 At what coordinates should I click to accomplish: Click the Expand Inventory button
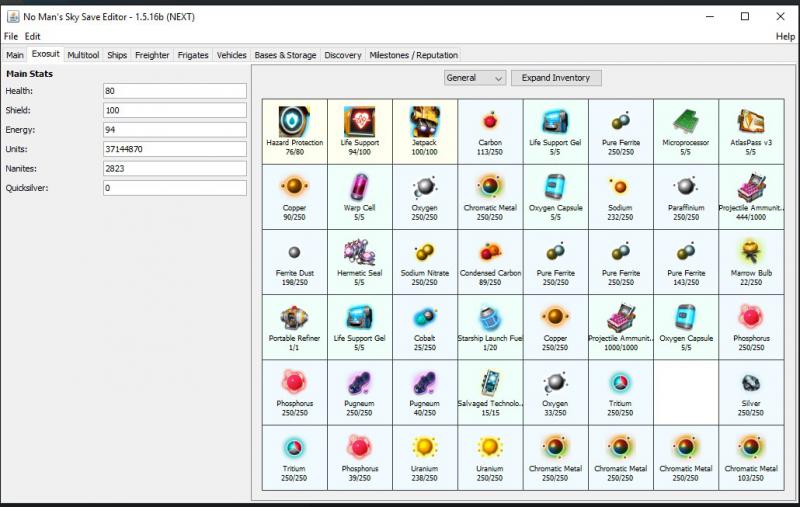click(x=556, y=78)
